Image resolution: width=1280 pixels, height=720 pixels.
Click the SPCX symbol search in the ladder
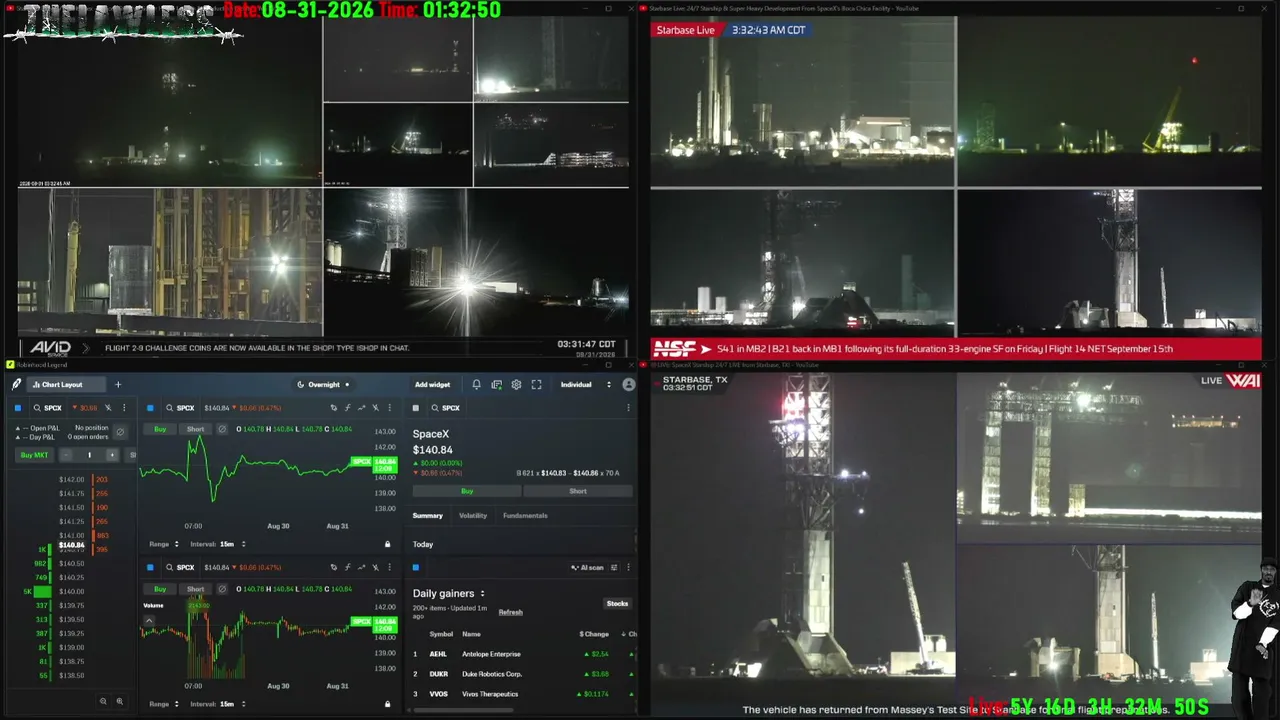pos(48,408)
